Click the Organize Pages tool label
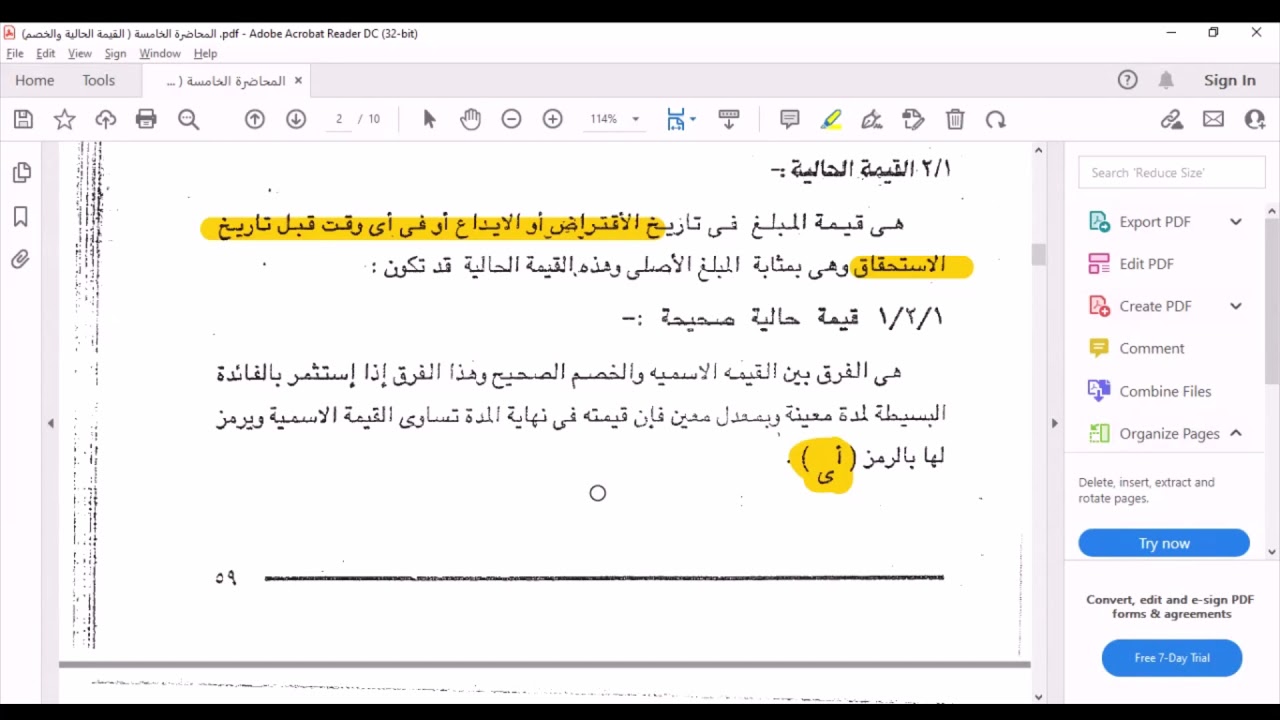This screenshot has width=1280, height=720. [1169, 433]
